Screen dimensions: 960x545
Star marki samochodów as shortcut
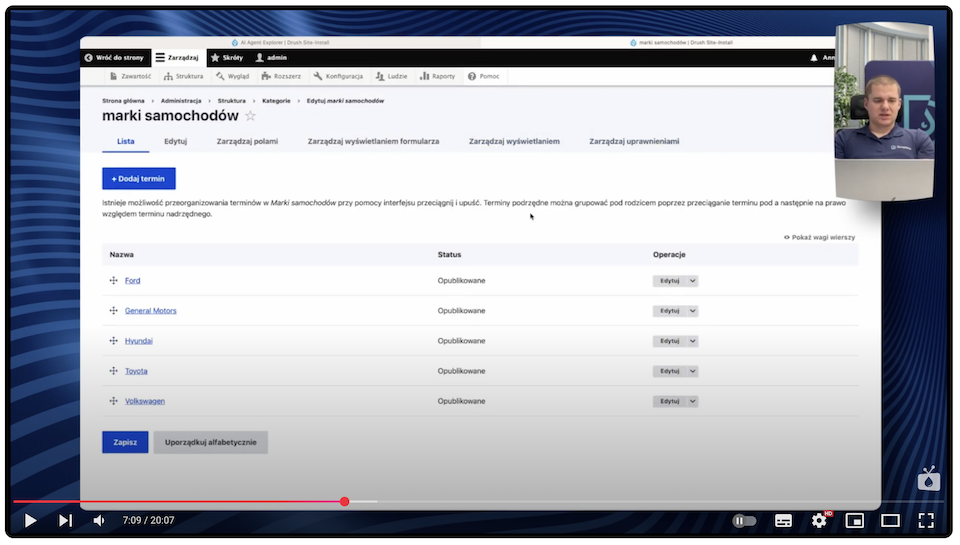click(x=250, y=116)
